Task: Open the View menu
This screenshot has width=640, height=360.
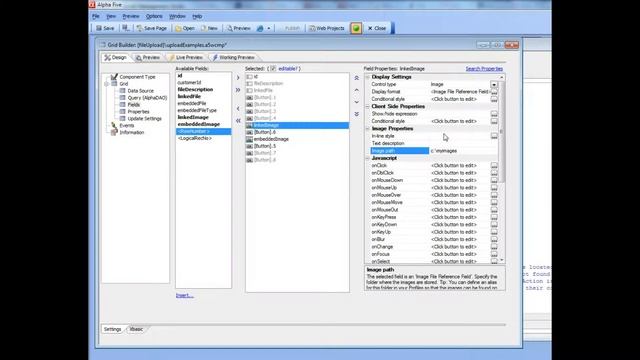Action: (111, 16)
